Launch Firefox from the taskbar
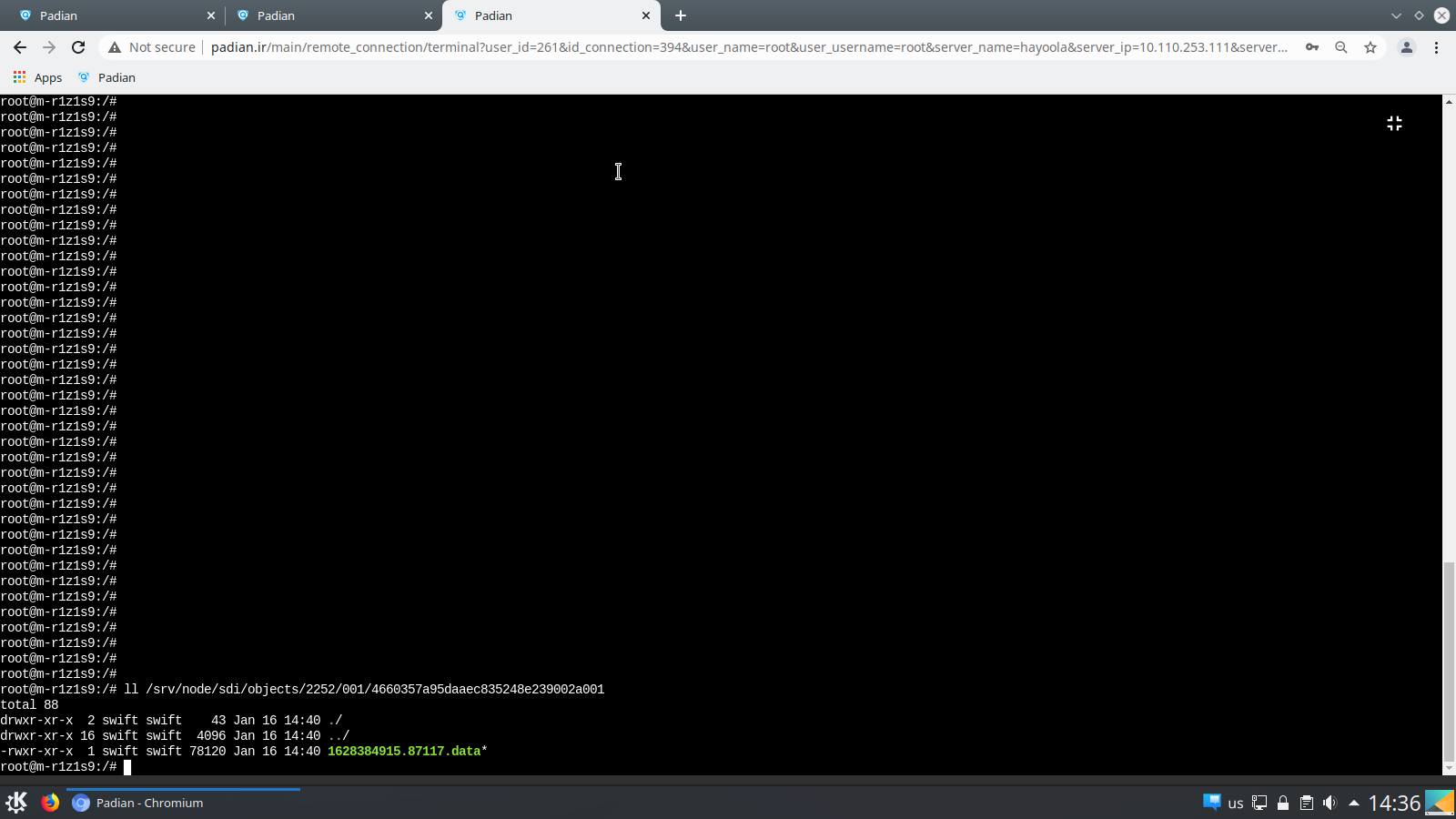1456x819 pixels. [50, 803]
